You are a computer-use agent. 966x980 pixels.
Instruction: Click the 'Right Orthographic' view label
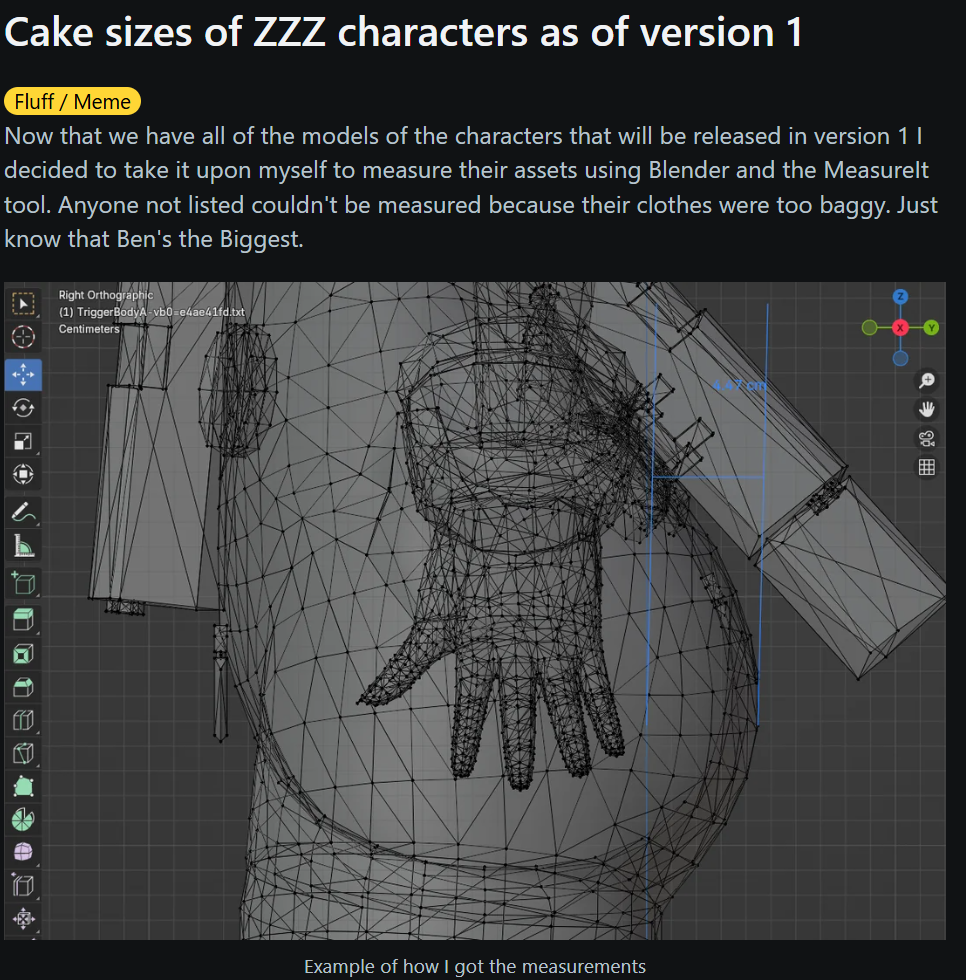[106, 295]
